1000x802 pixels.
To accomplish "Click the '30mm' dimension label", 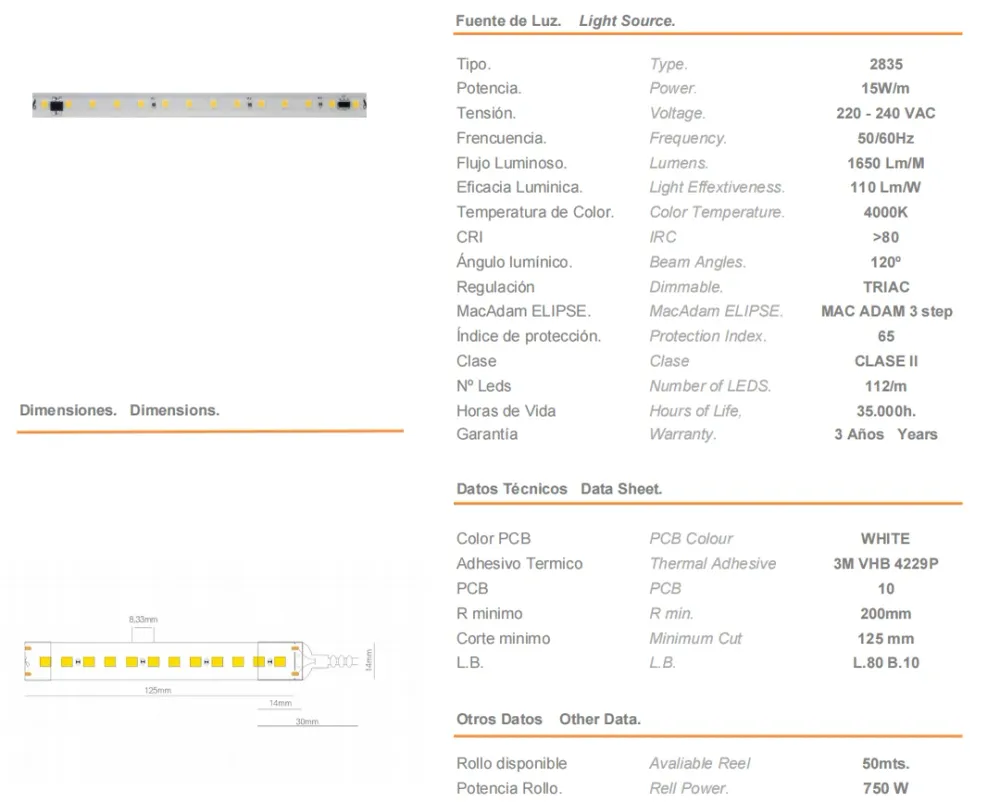I will point(307,721).
